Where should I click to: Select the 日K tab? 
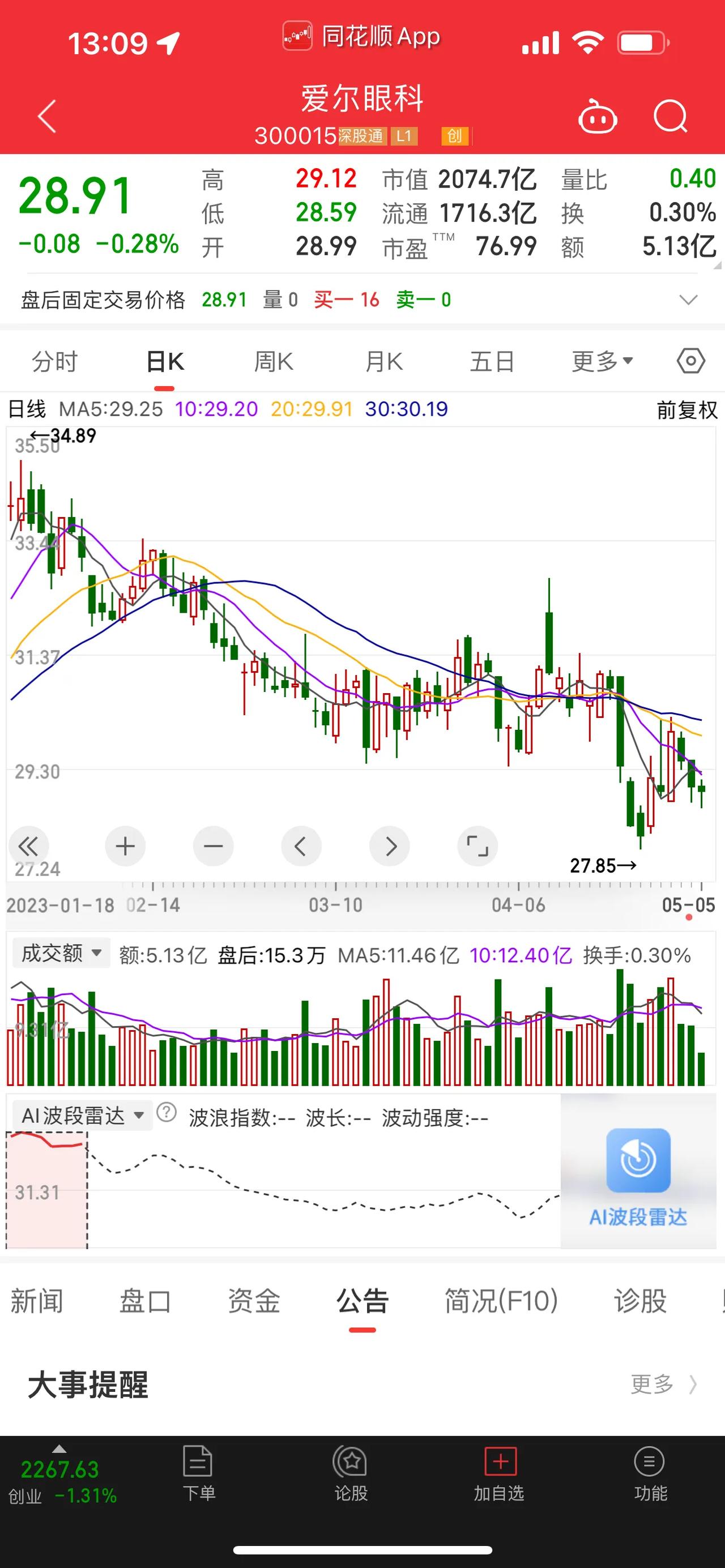coord(165,362)
